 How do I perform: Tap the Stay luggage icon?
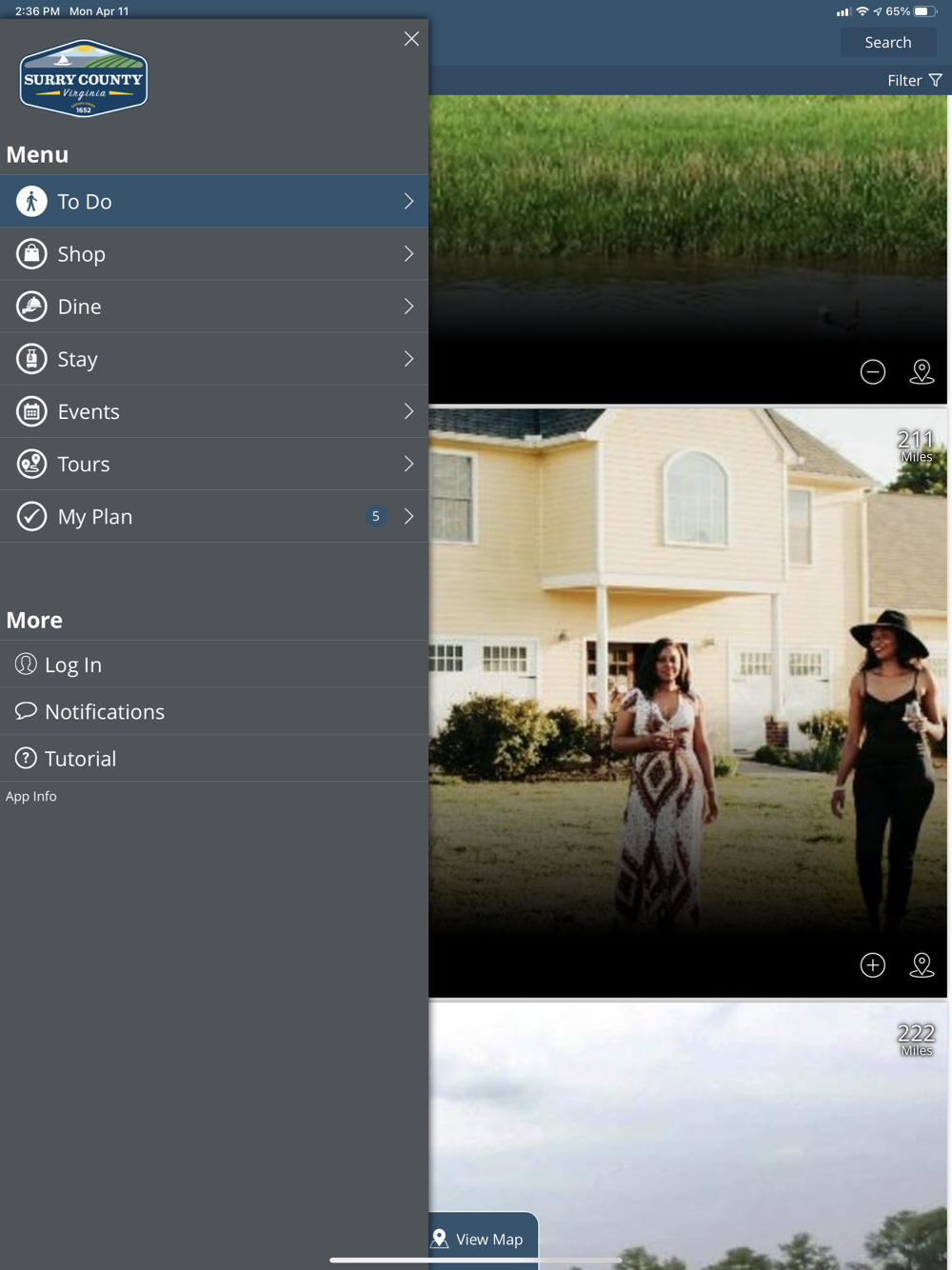click(31, 359)
